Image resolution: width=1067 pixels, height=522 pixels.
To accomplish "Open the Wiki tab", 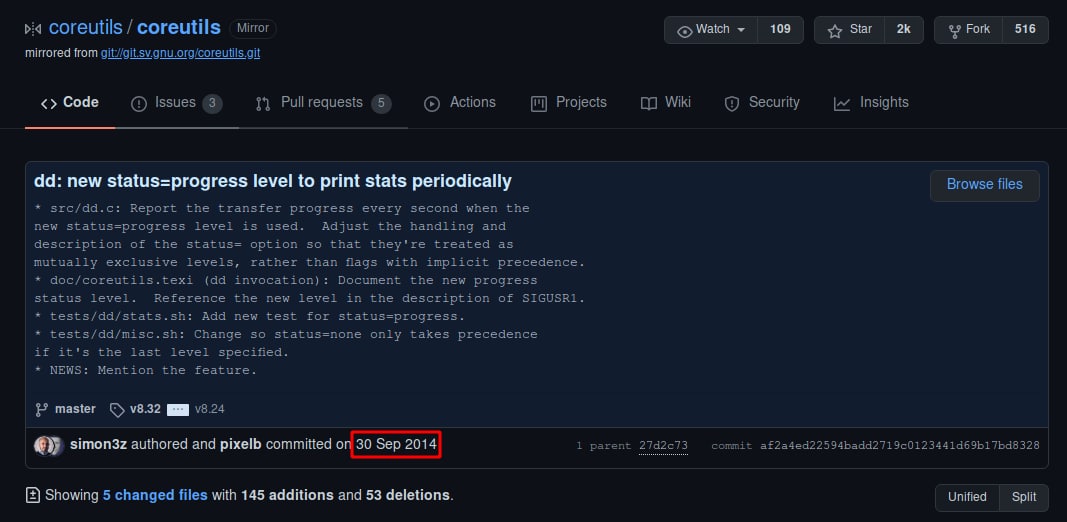I will [666, 103].
